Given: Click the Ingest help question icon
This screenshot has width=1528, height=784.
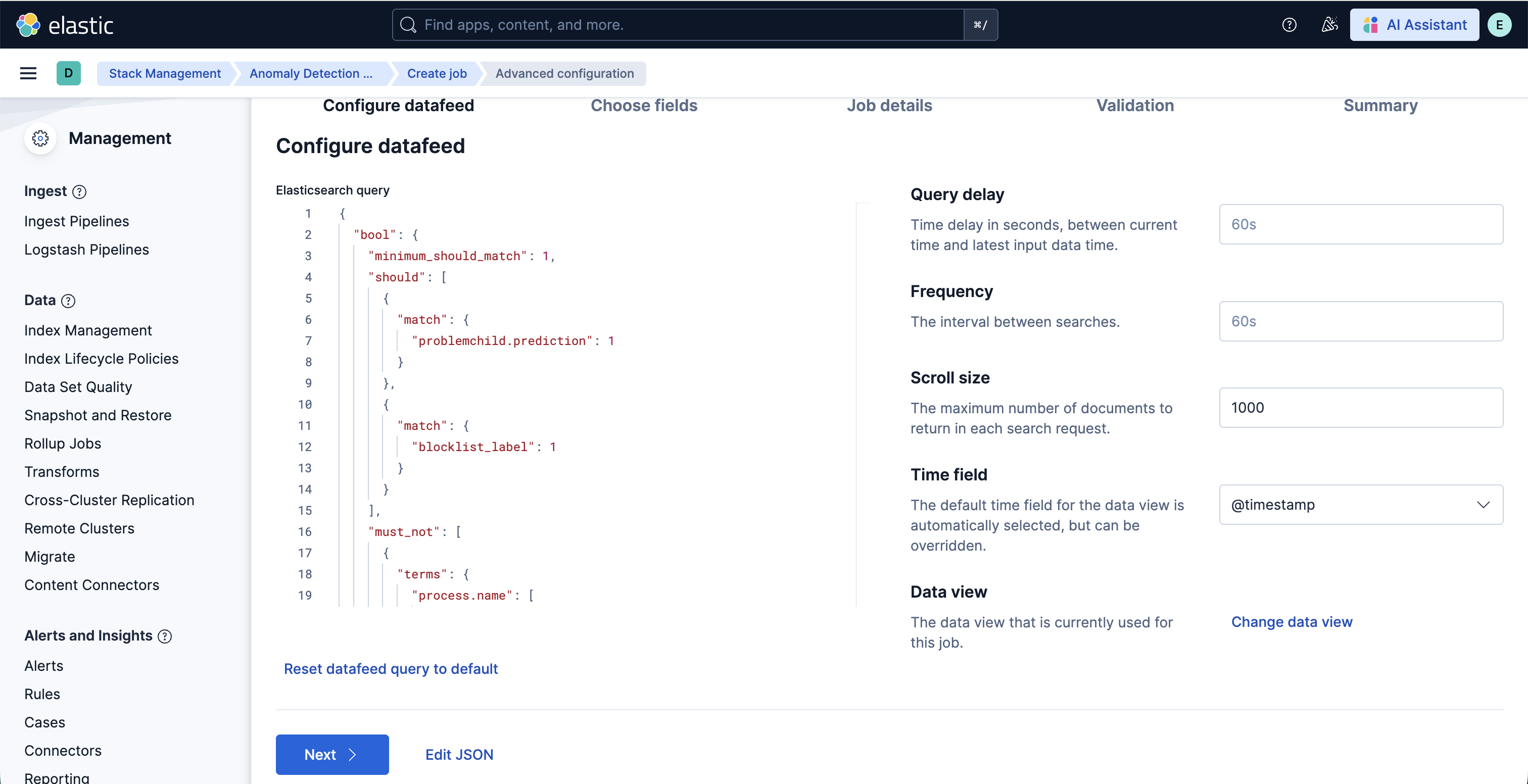Looking at the screenshot, I should tap(79, 191).
